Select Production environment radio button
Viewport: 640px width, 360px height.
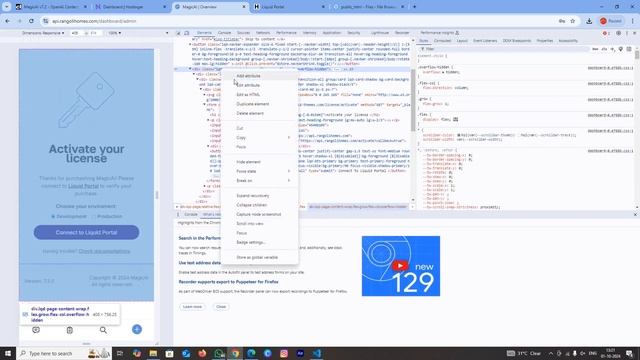tap(93, 216)
